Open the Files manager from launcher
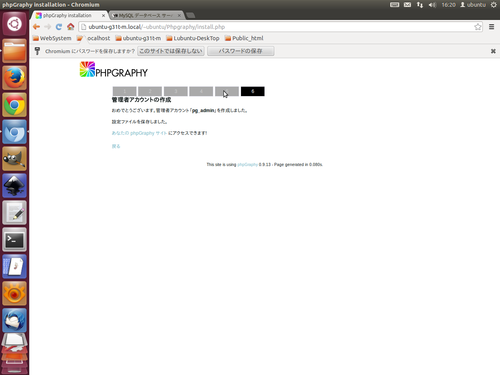This screenshot has width=500, height=375. (14, 51)
